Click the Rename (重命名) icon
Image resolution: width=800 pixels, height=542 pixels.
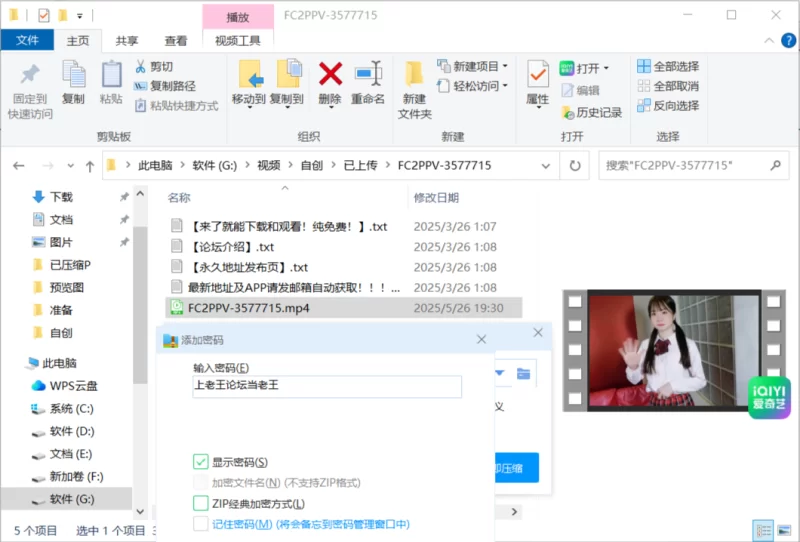click(x=368, y=80)
